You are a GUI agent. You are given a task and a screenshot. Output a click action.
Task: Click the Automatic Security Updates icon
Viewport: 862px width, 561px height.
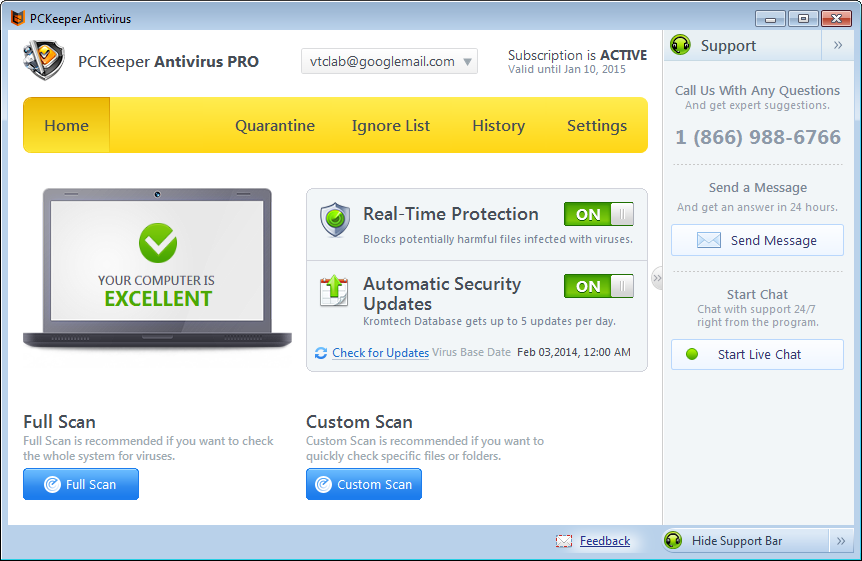click(x=334, y=290)
